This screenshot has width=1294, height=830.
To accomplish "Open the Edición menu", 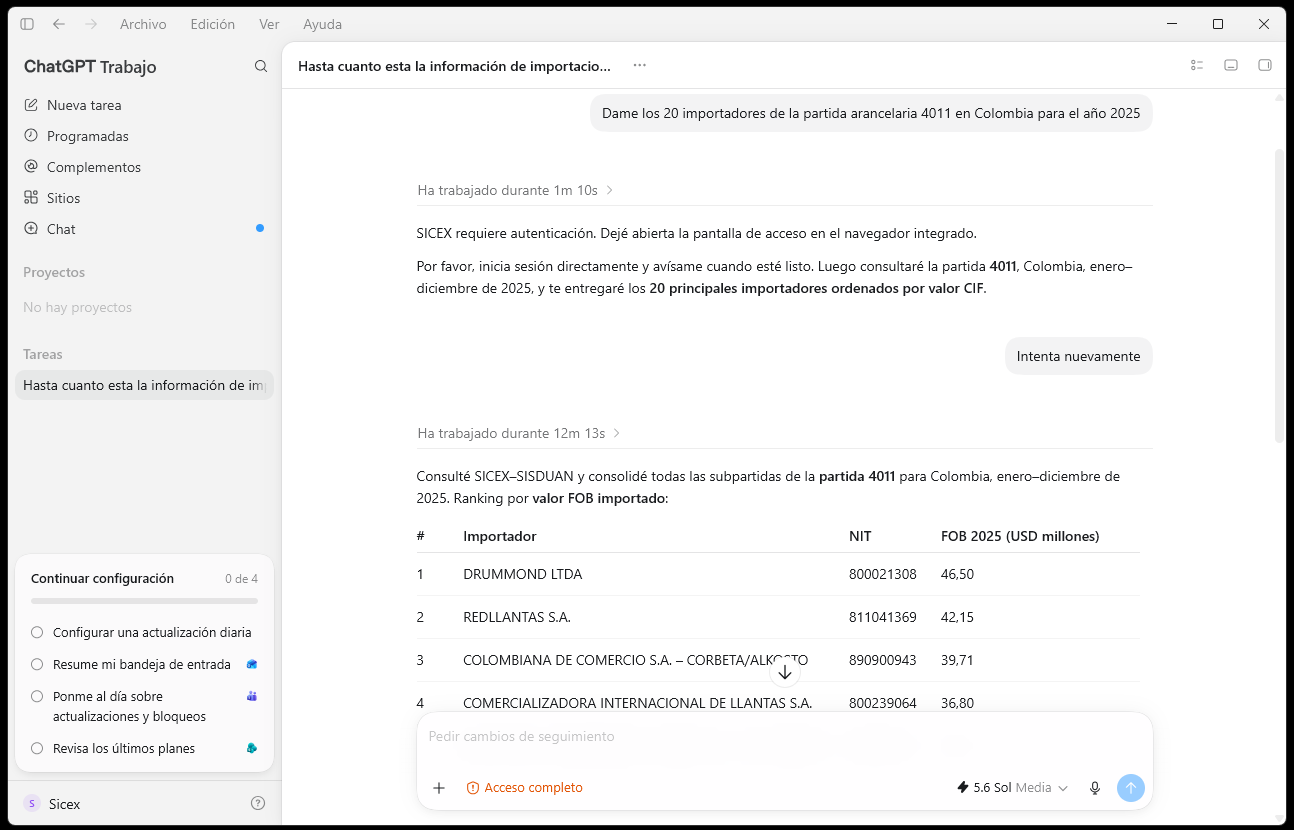I will point(213,24).
